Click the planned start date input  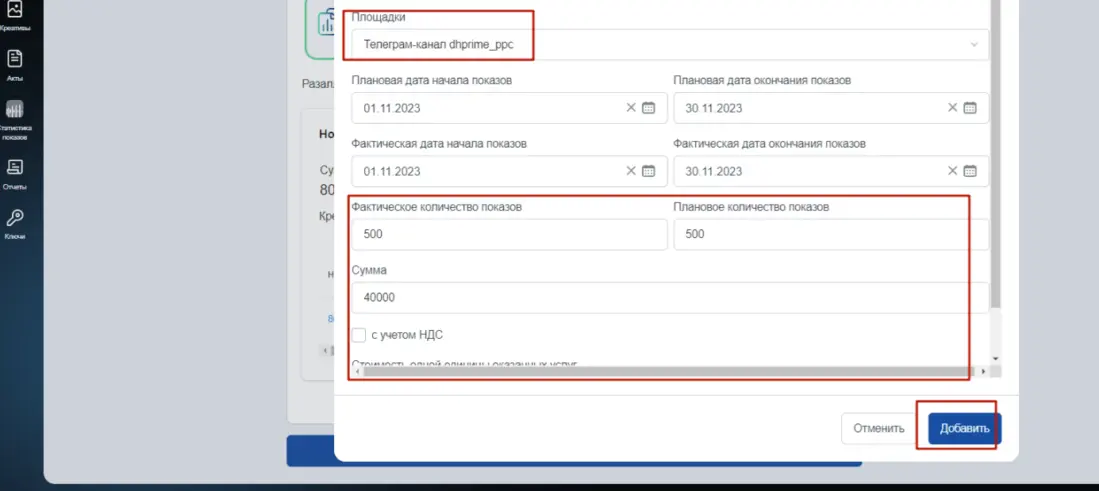point(510,108)
